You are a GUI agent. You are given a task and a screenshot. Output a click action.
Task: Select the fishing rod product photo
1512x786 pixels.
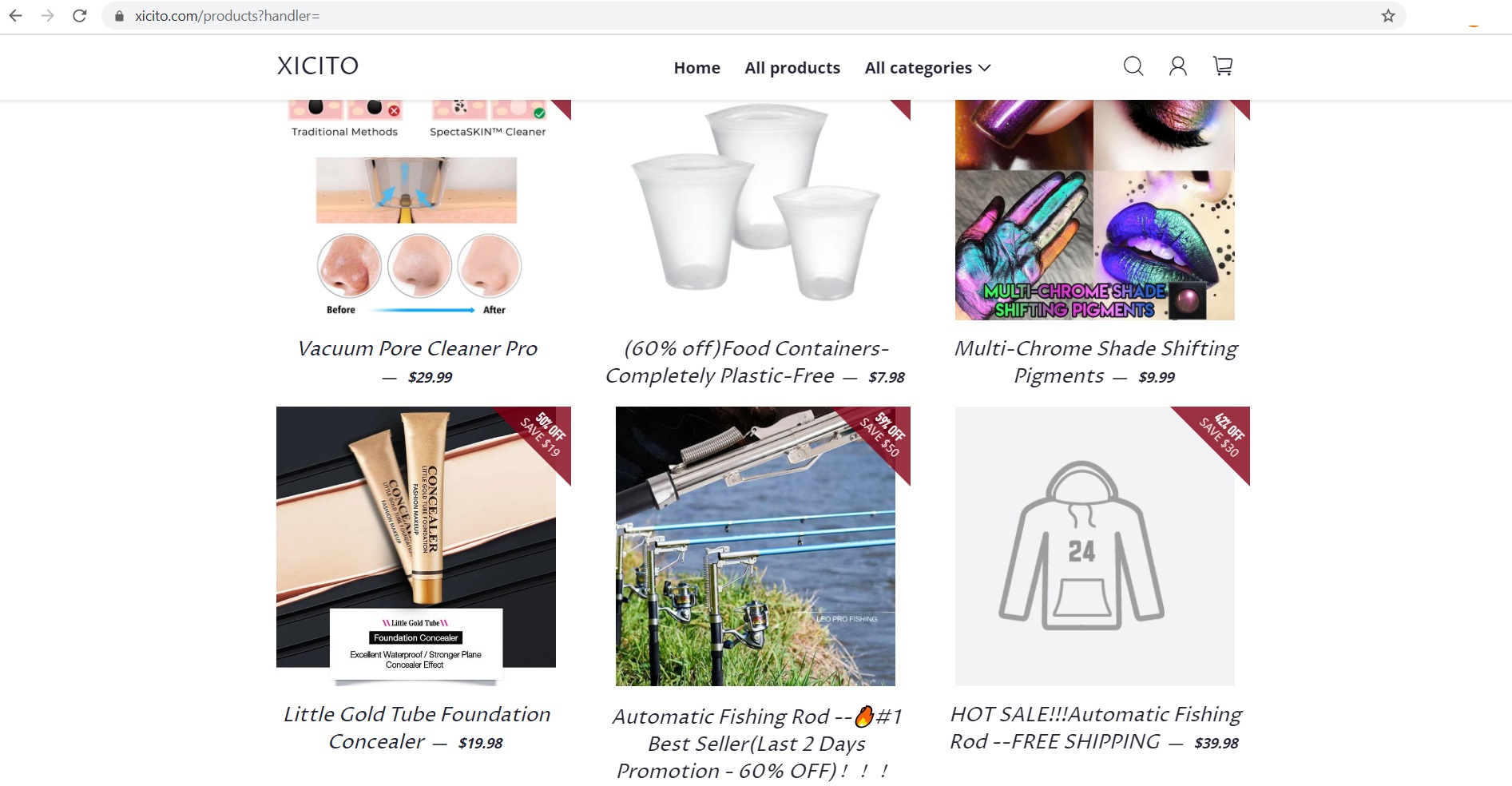point(756,546)
